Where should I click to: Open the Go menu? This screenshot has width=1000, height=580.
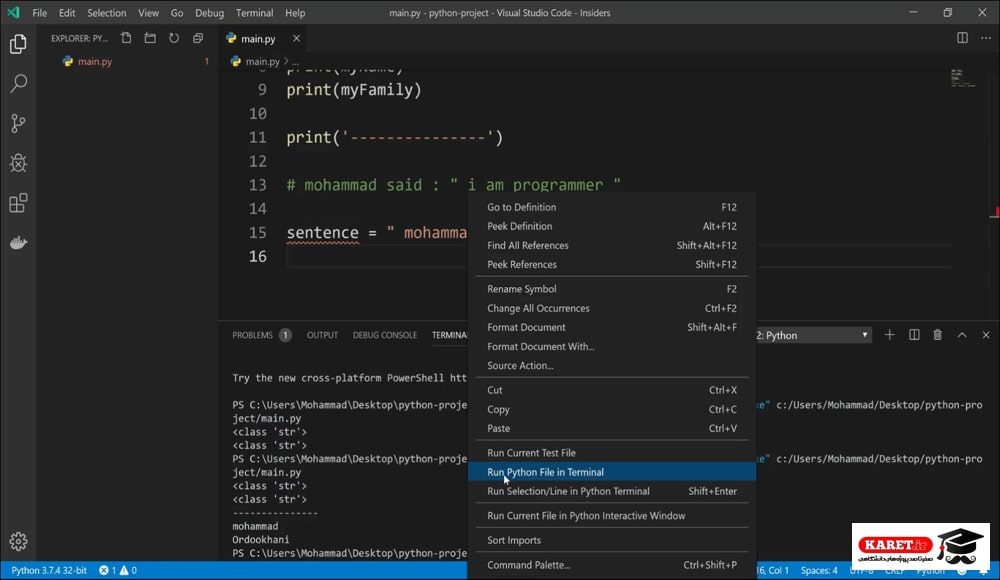pyautogui.click(x=177, y=13)
